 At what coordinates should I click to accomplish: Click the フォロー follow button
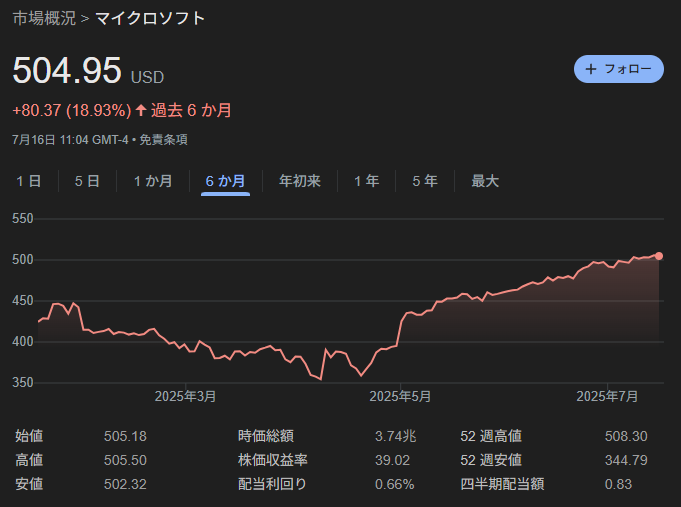[618, 69]
